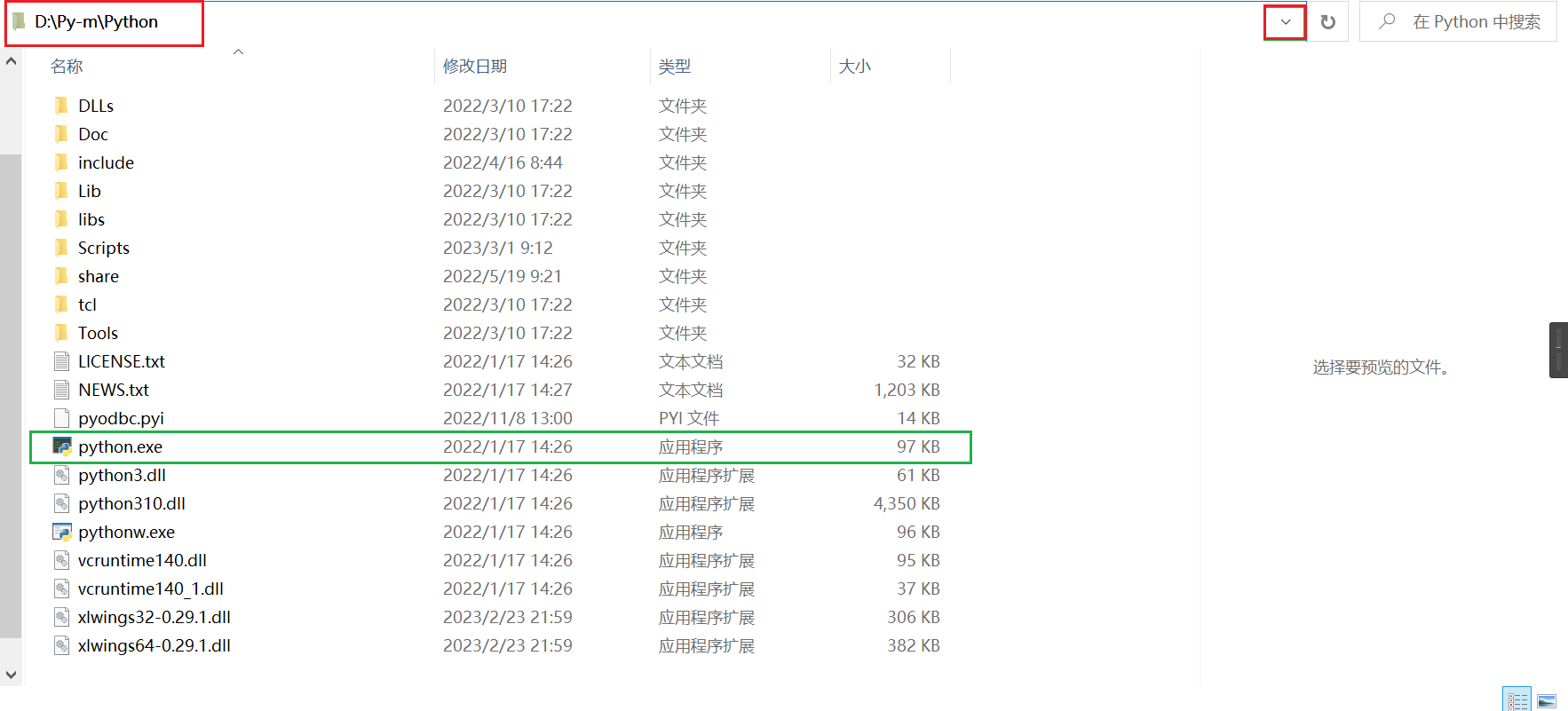
Task: Open the address bar history dropdown
Action: (1285, 22)
